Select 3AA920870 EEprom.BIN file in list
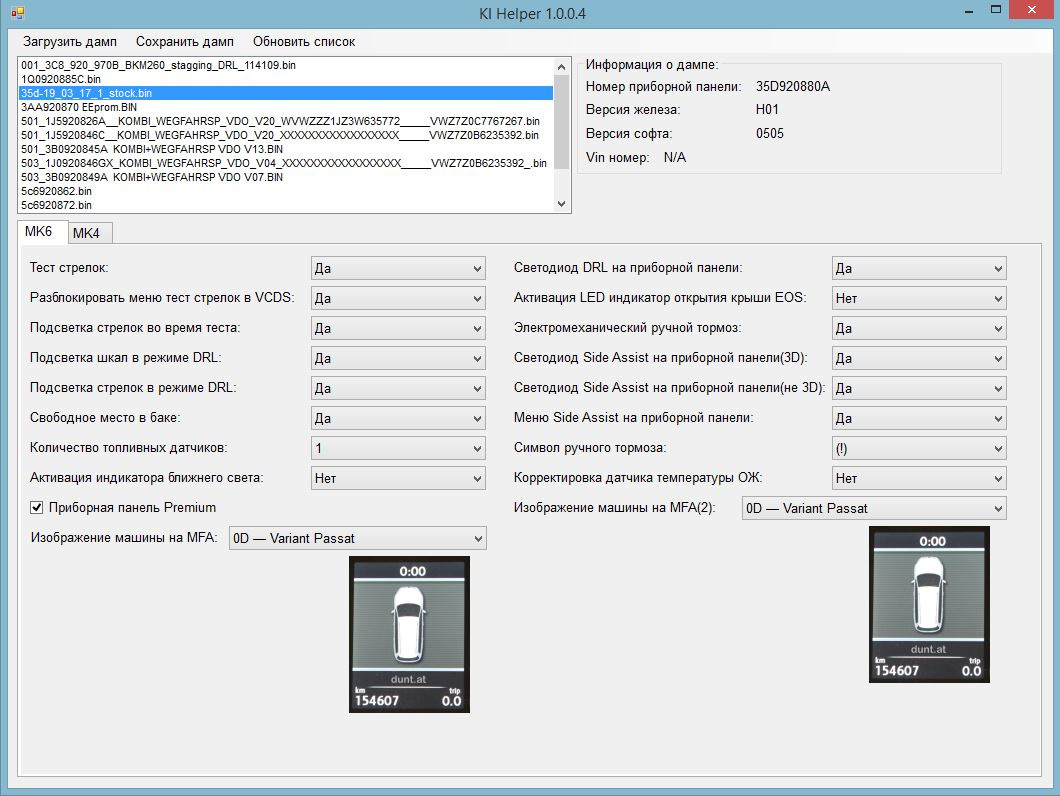1060x796 pixels. 79,107
